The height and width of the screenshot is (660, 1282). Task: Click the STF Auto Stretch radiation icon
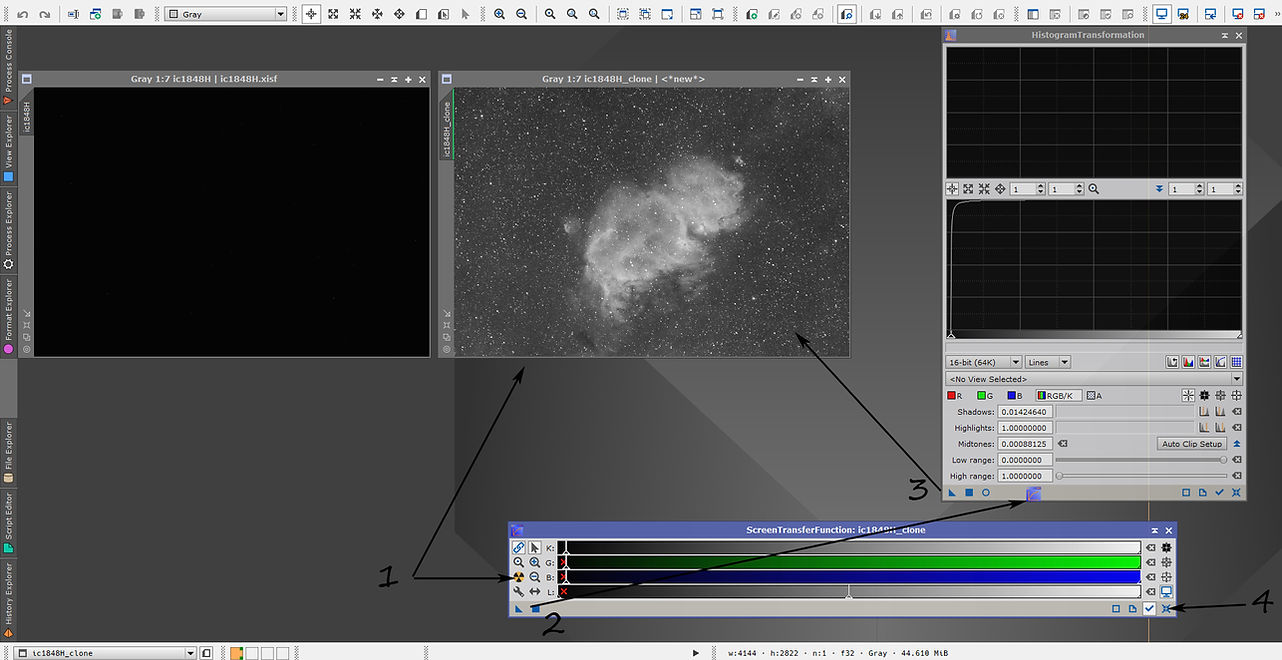pos(518,577)
